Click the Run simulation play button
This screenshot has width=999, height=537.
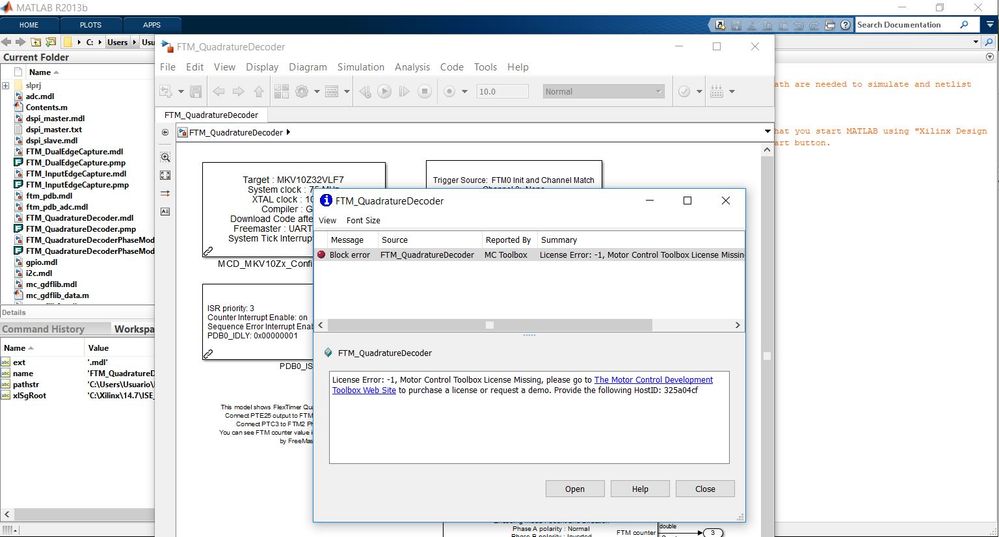pyautogui.click(x=384, y=92)
